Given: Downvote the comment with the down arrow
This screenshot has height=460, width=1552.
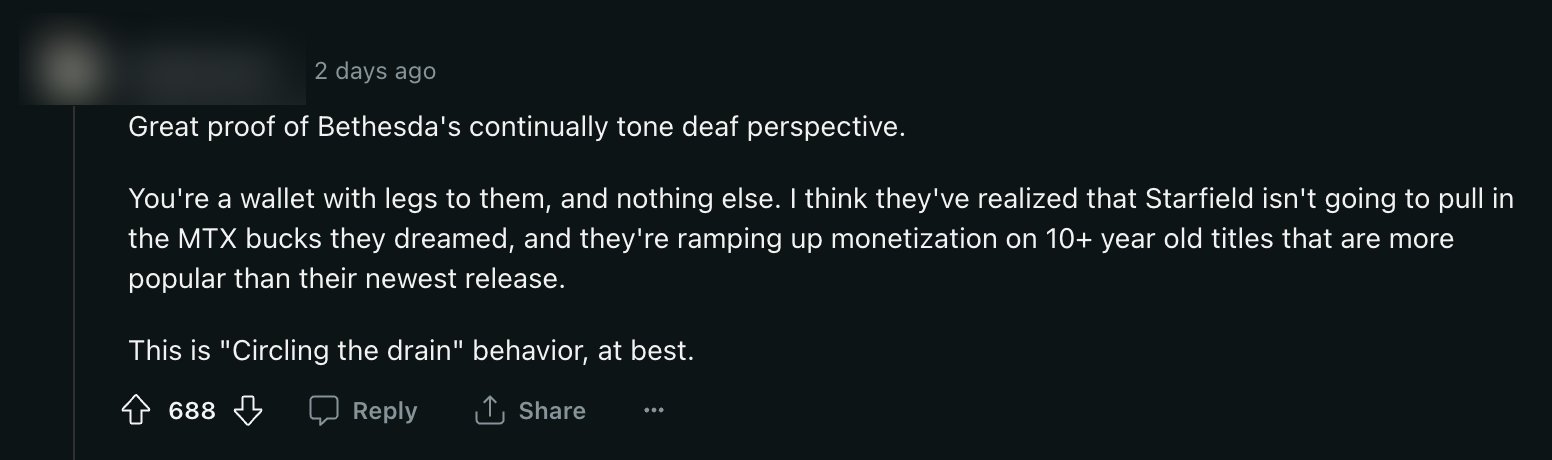Looking at the screenshot, I should [247, 411].
